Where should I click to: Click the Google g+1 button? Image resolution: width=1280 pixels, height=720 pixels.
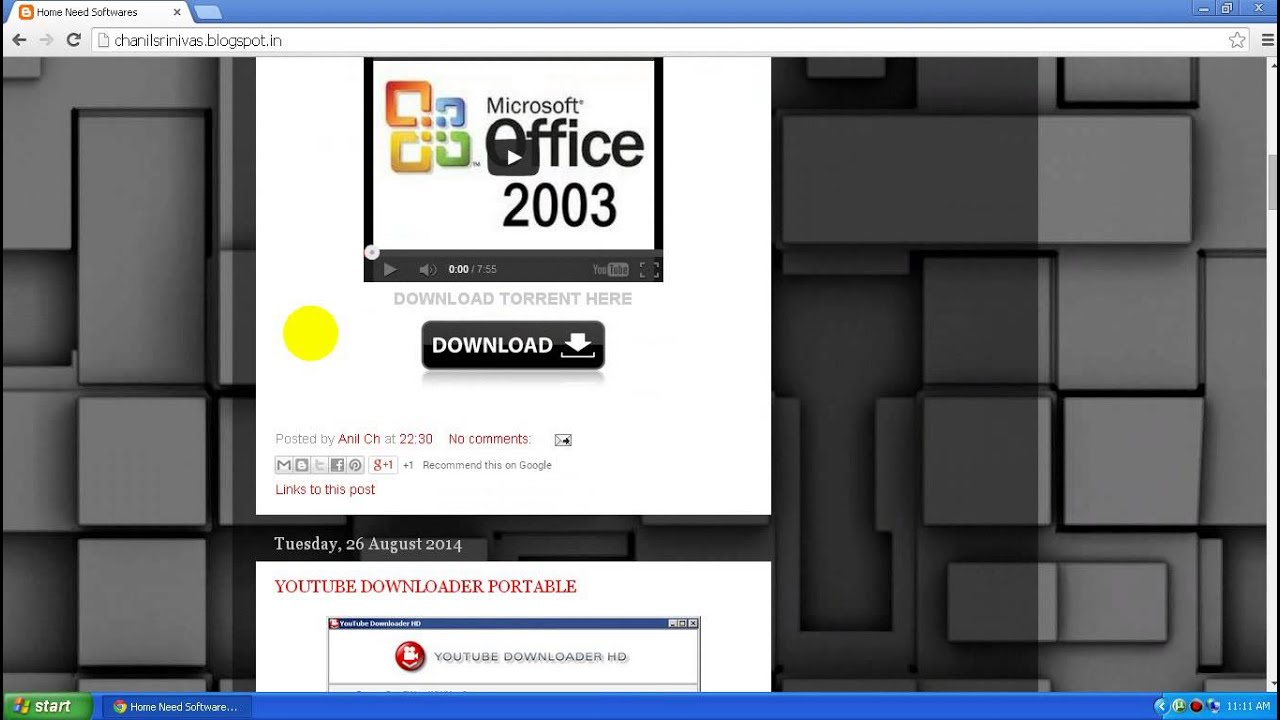pyautogui.click(x=384, y=465)
